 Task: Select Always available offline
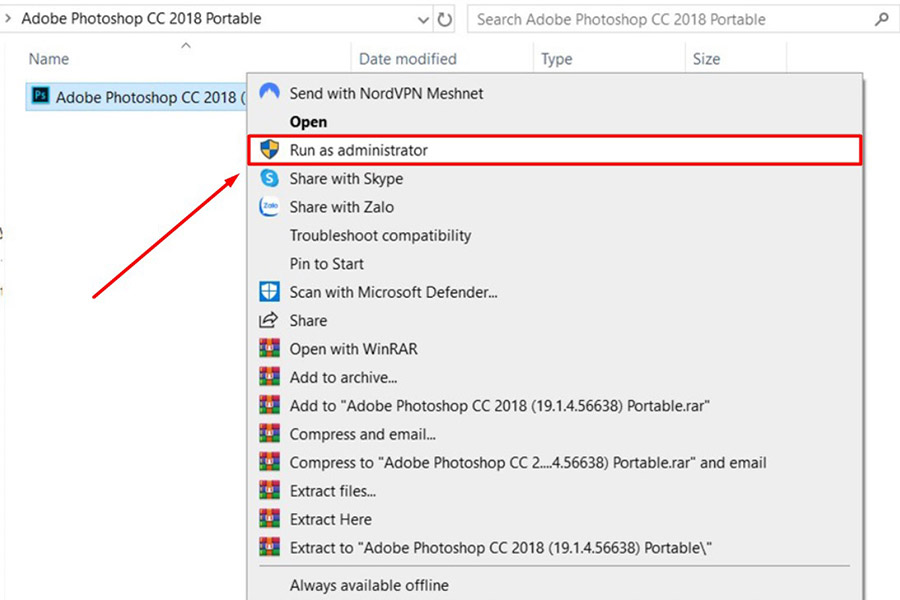pyautogui.click(x=554, y=585)
